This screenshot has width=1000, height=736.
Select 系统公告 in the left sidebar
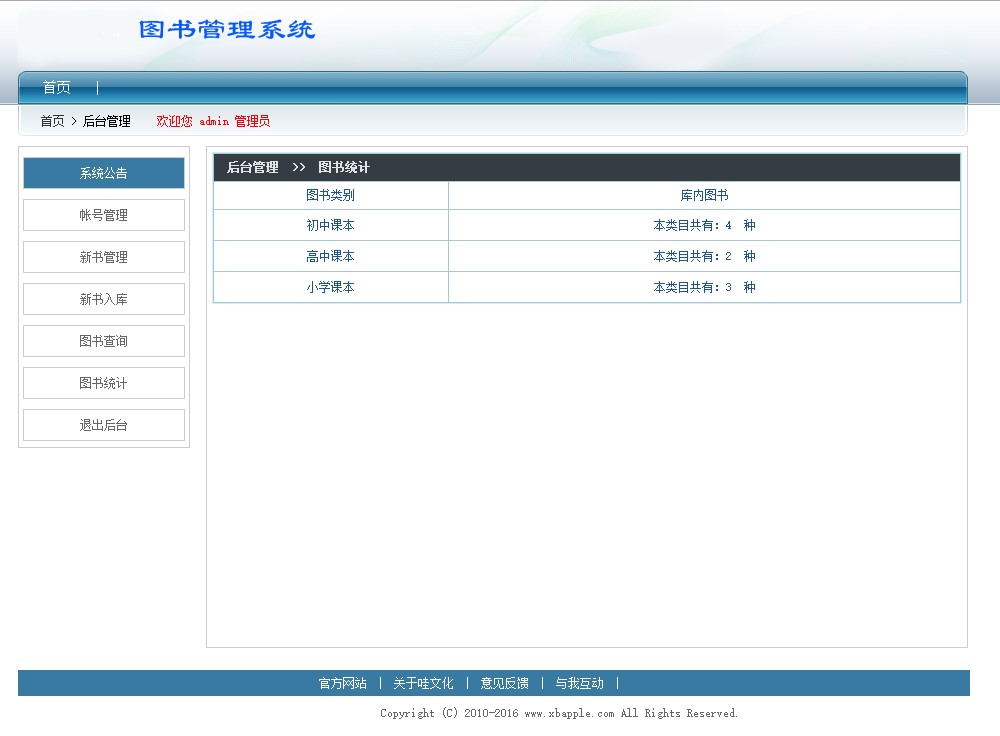(x=104, y=173)
